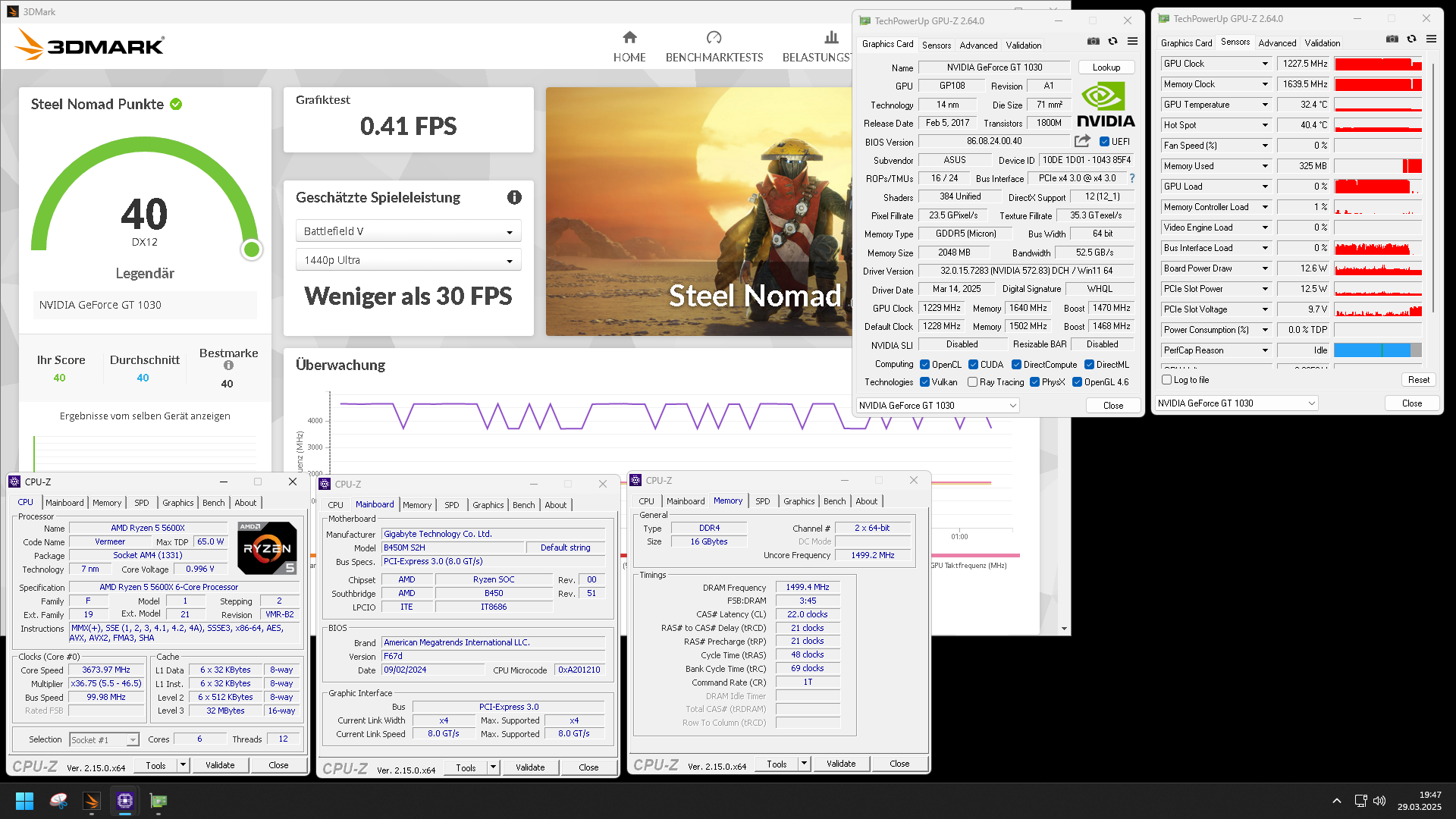Open volume control in system tray
The width and height of the screenshot is (1456, 819).
pos(1379,801)
